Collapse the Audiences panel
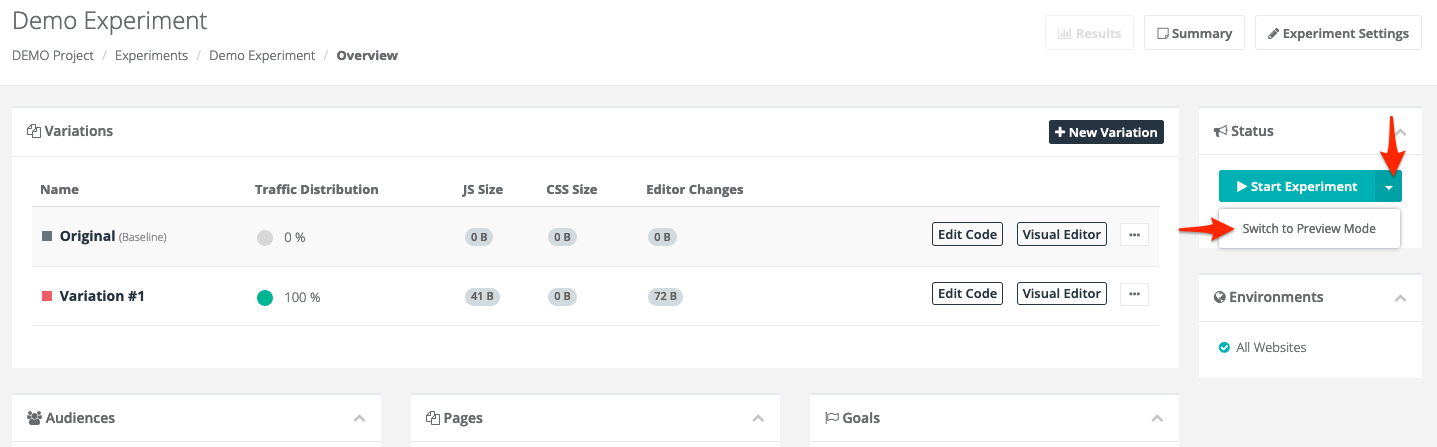1437x447 pixels. pyautogui.click(x=359, y=419)
